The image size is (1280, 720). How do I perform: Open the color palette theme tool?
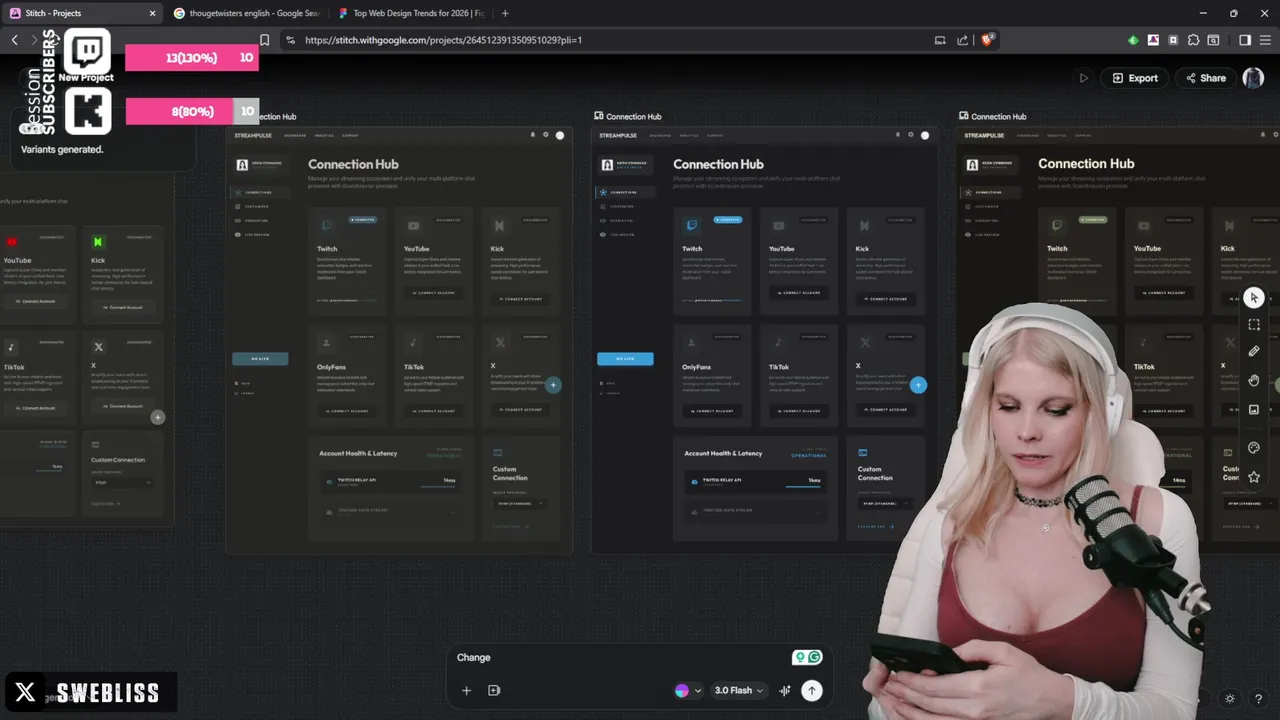1254,448
